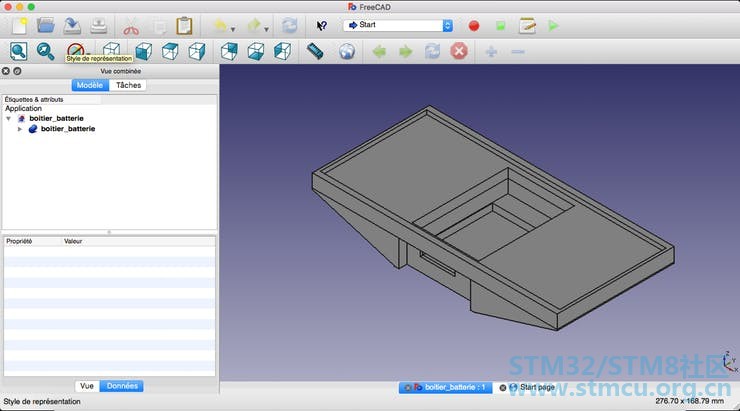
Task: Activate the What's This help cursor
Action: pos(321,25)
